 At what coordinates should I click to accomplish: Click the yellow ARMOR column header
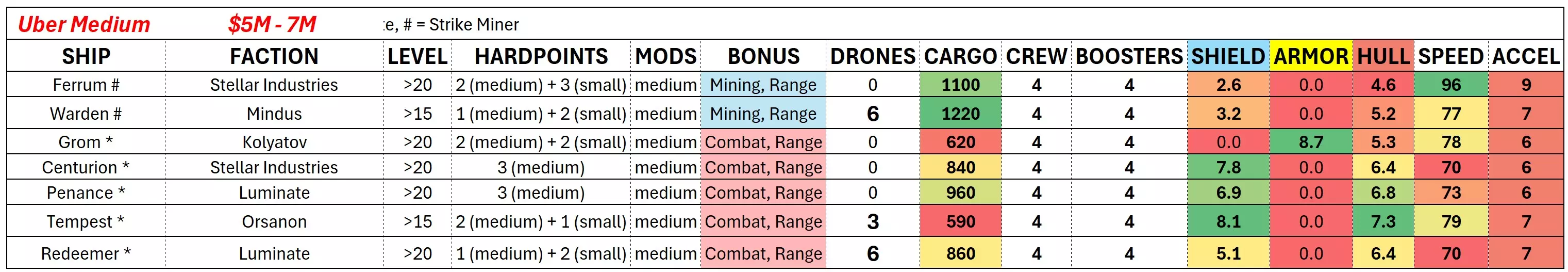tap(1310, 56)
